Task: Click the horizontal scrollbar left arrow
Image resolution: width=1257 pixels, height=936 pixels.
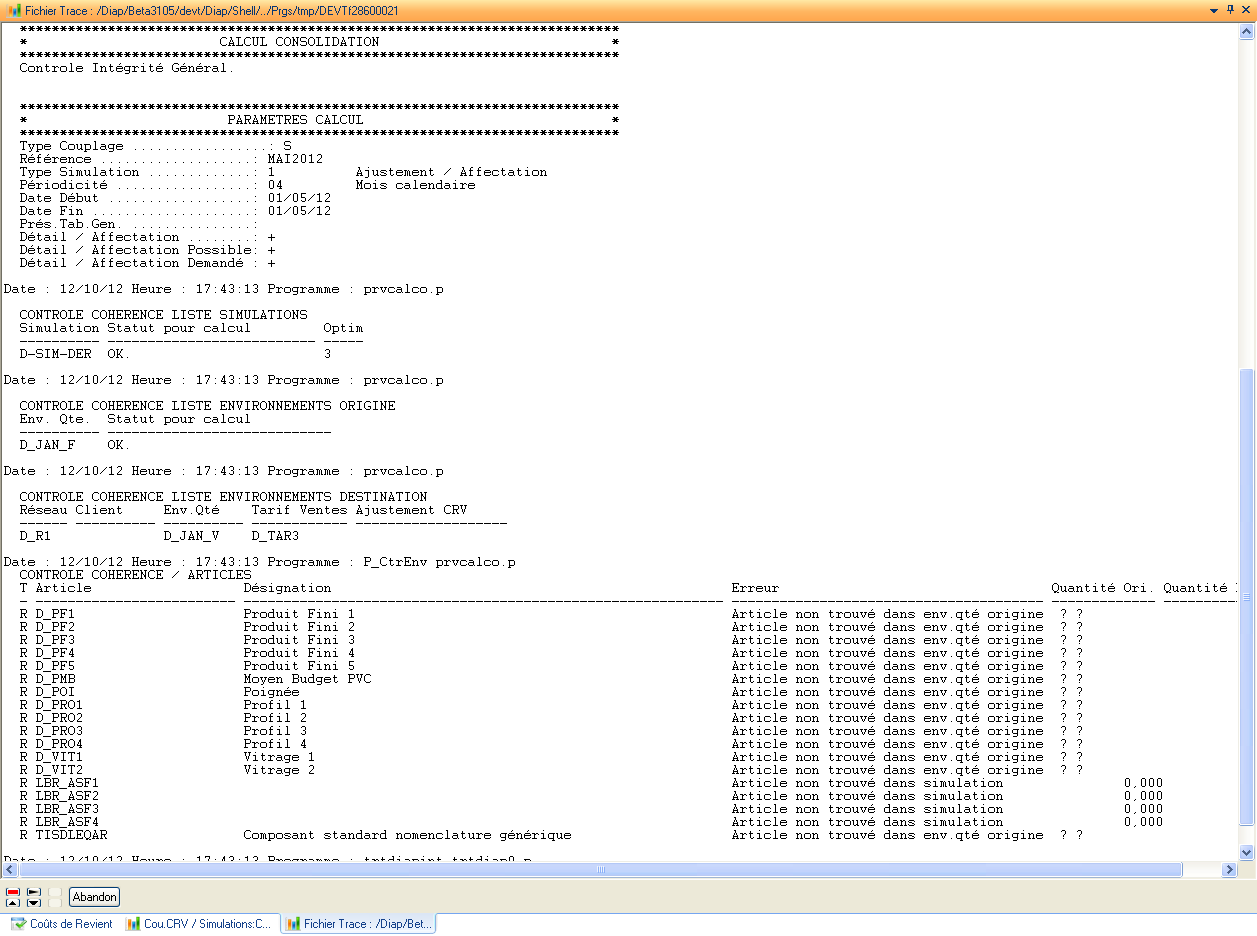Action: 9,870
